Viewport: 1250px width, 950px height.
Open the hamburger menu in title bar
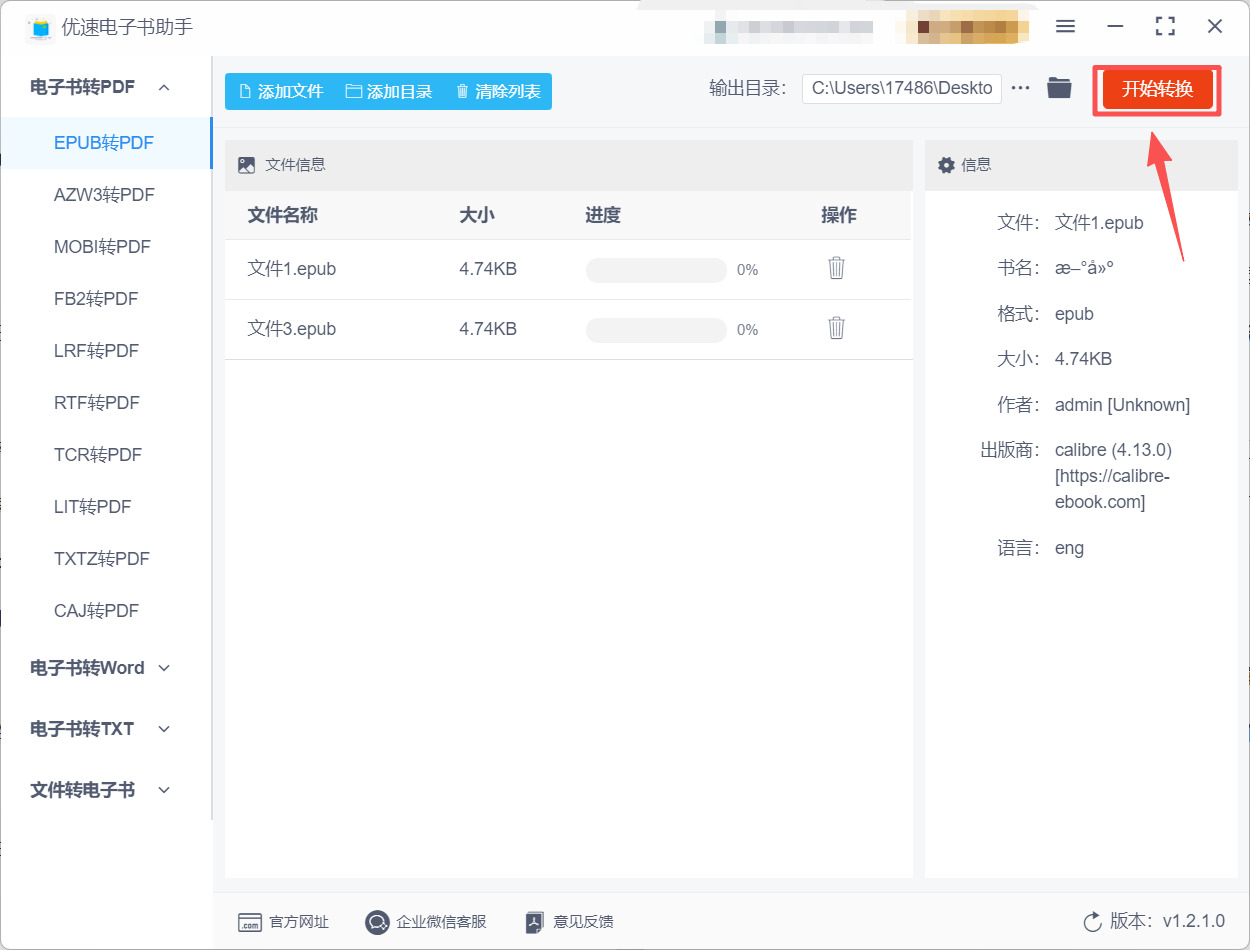coord(1065,27)
